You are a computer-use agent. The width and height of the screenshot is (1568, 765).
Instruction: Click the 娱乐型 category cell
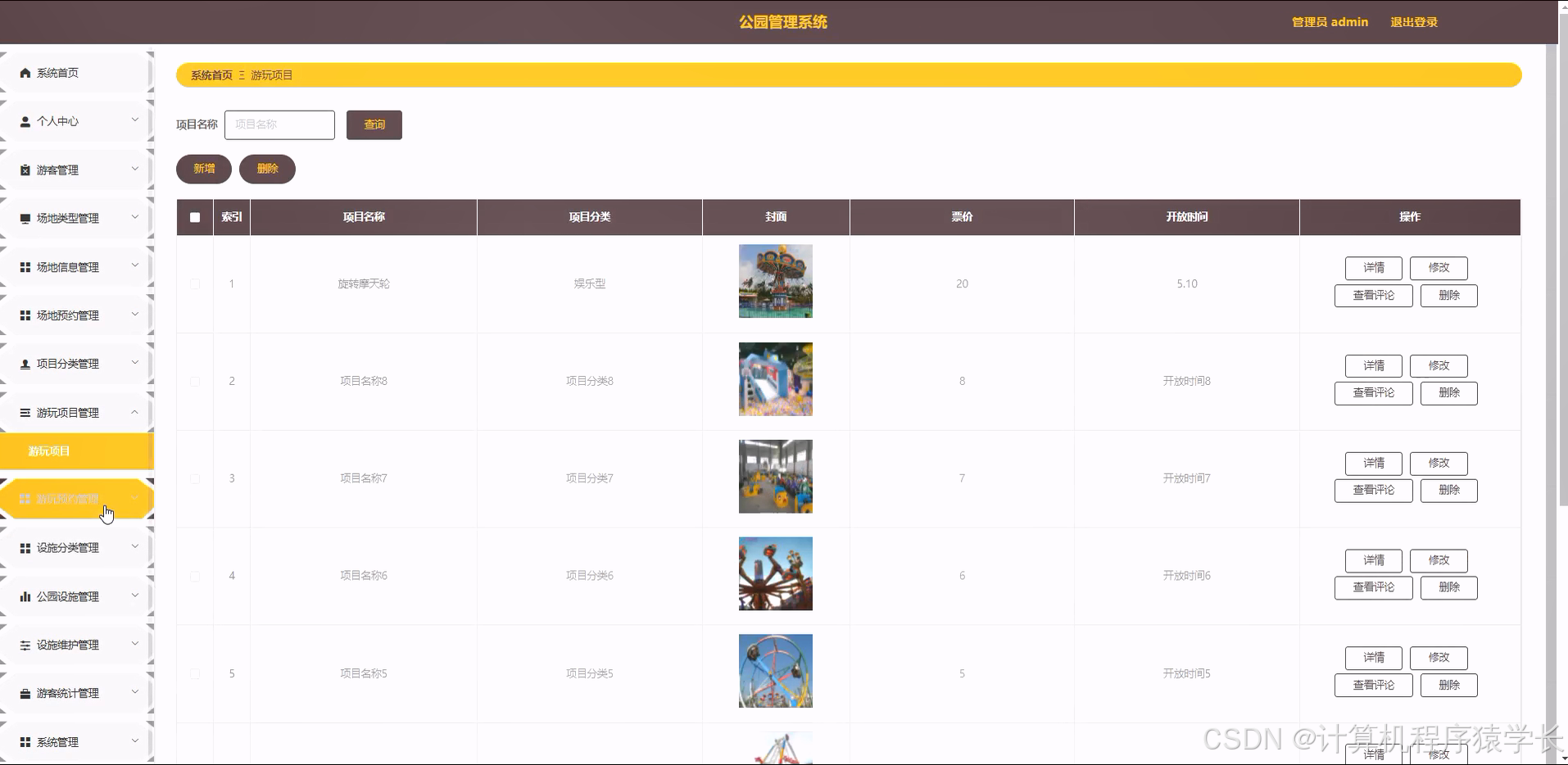pos(590,284)
